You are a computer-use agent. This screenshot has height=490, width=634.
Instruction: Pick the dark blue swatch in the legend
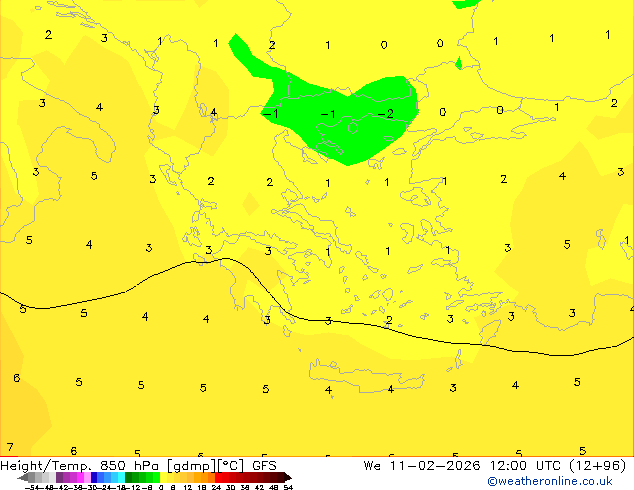94,477
